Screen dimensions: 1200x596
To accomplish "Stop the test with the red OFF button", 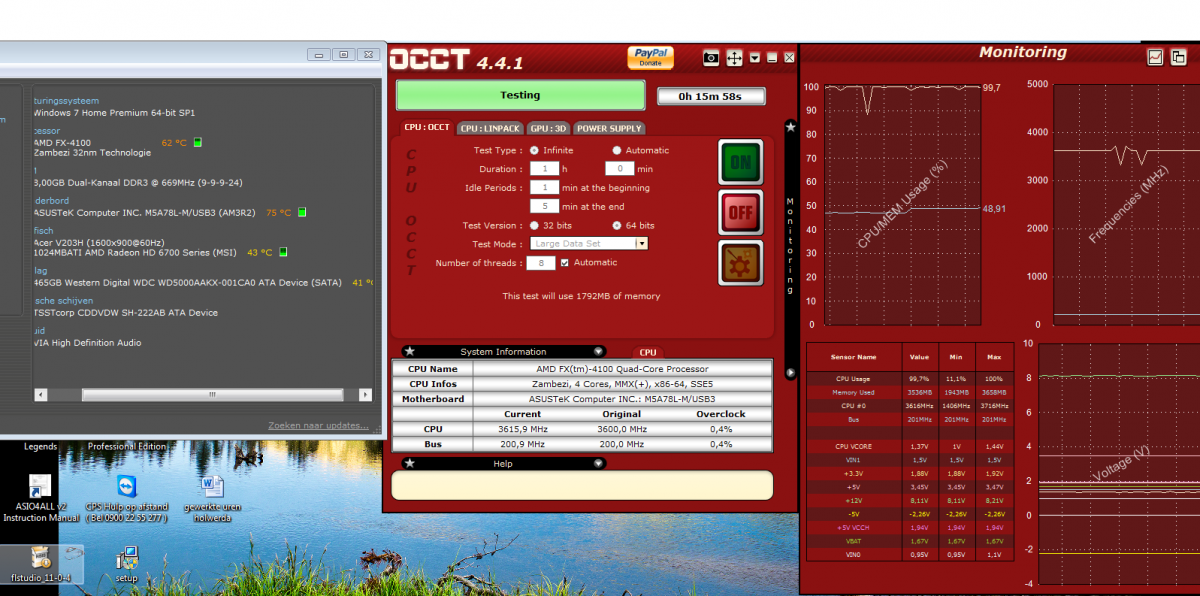I will [741, 212].
